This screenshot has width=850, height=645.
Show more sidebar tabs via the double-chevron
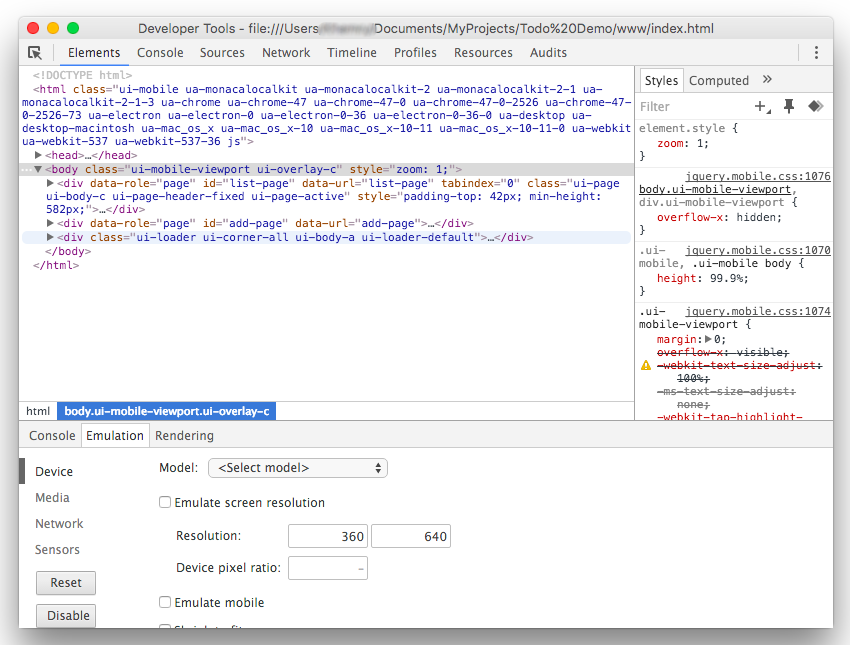[767, 80]
